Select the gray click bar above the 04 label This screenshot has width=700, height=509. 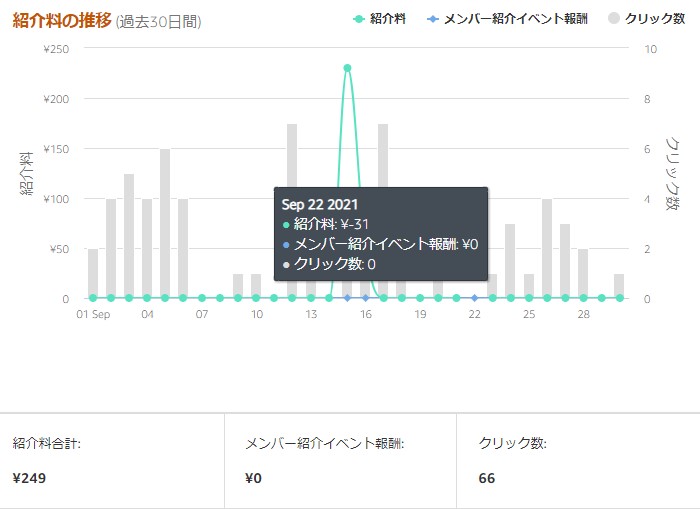click(x=147, y=248)
